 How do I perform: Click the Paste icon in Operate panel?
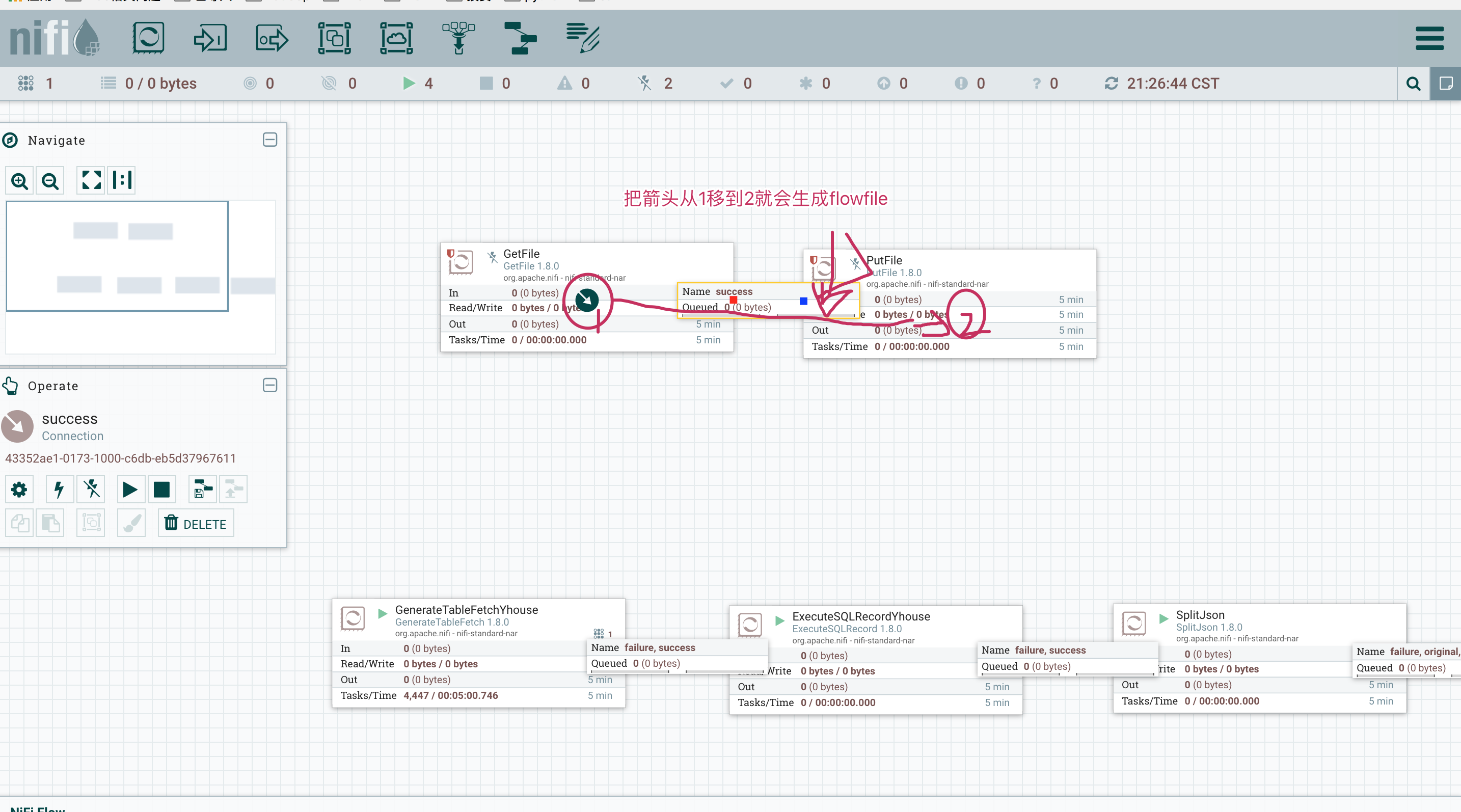(50, 523)
